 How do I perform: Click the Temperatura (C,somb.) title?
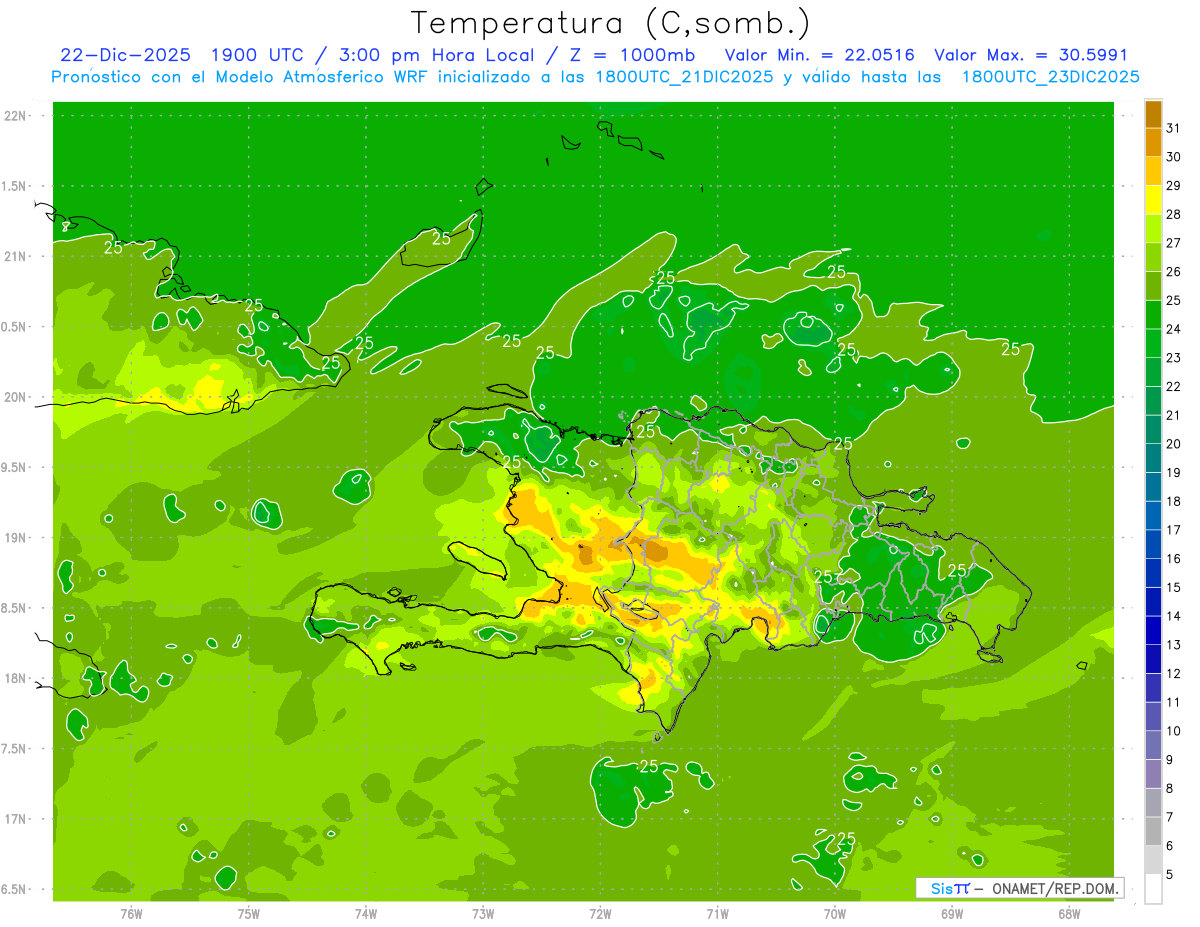point(611,22)
